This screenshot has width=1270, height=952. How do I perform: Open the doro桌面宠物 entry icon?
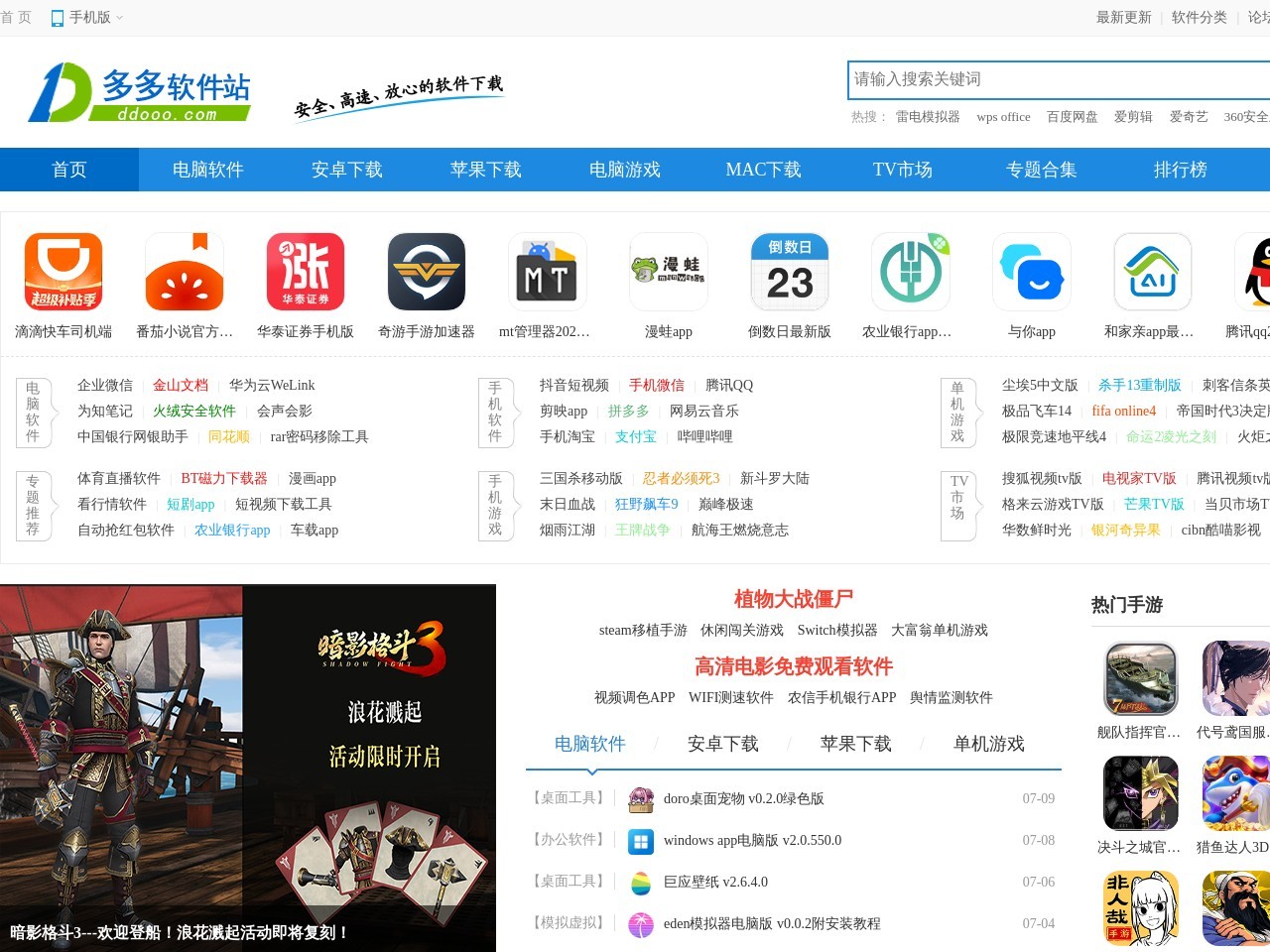tap(642, 798)
